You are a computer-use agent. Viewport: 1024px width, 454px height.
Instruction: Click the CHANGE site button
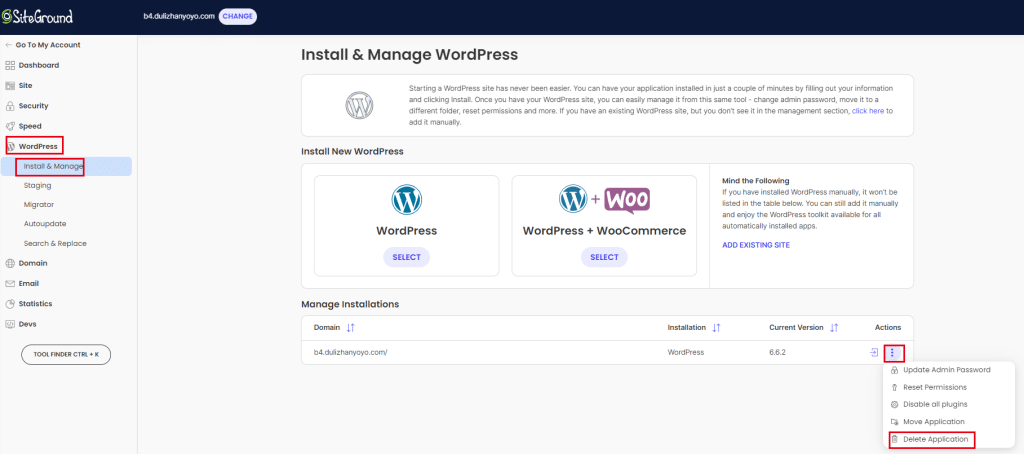(x=238, y=16)
